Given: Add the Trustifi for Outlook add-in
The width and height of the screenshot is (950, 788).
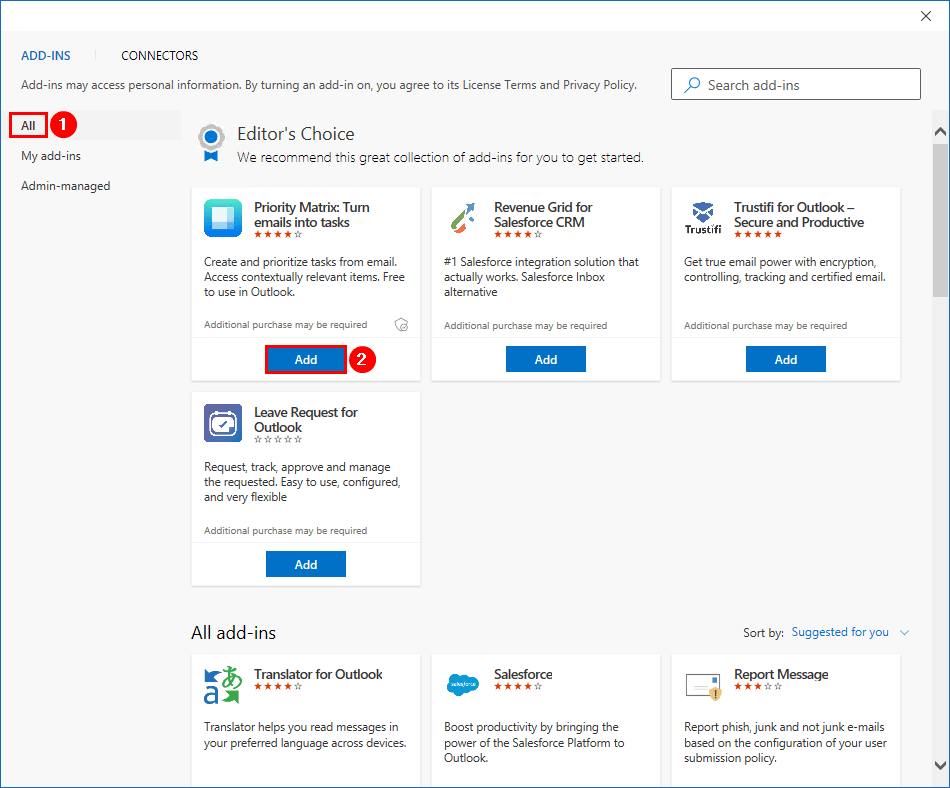Looking at the screenshot, I should pos(786,360).
